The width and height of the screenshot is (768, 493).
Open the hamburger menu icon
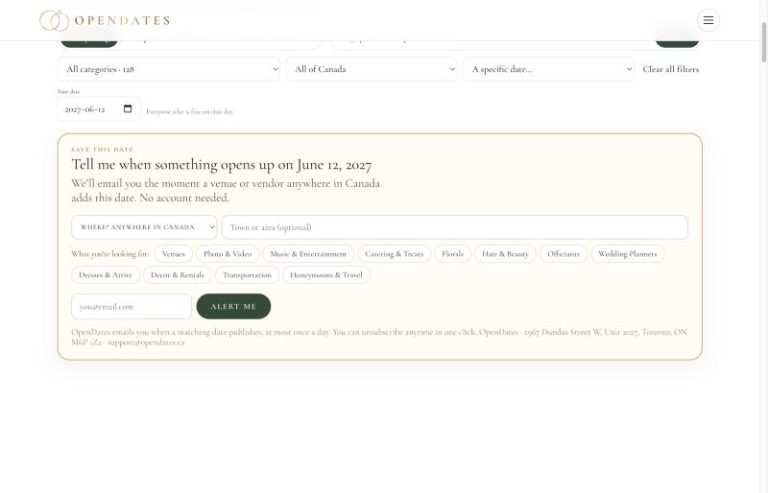coord(708,20)
